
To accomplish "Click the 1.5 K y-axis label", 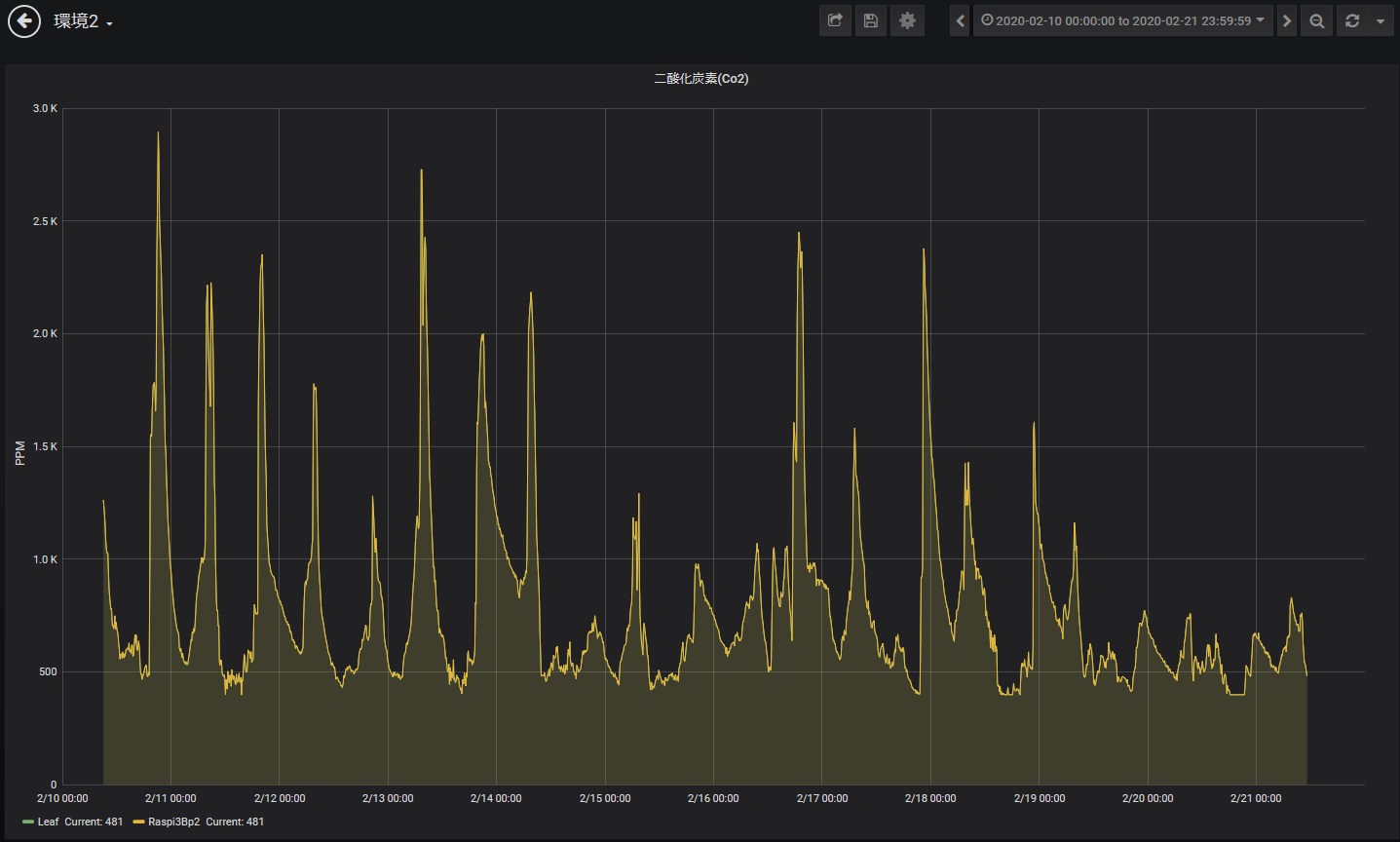I will click(x=45, y=446).
